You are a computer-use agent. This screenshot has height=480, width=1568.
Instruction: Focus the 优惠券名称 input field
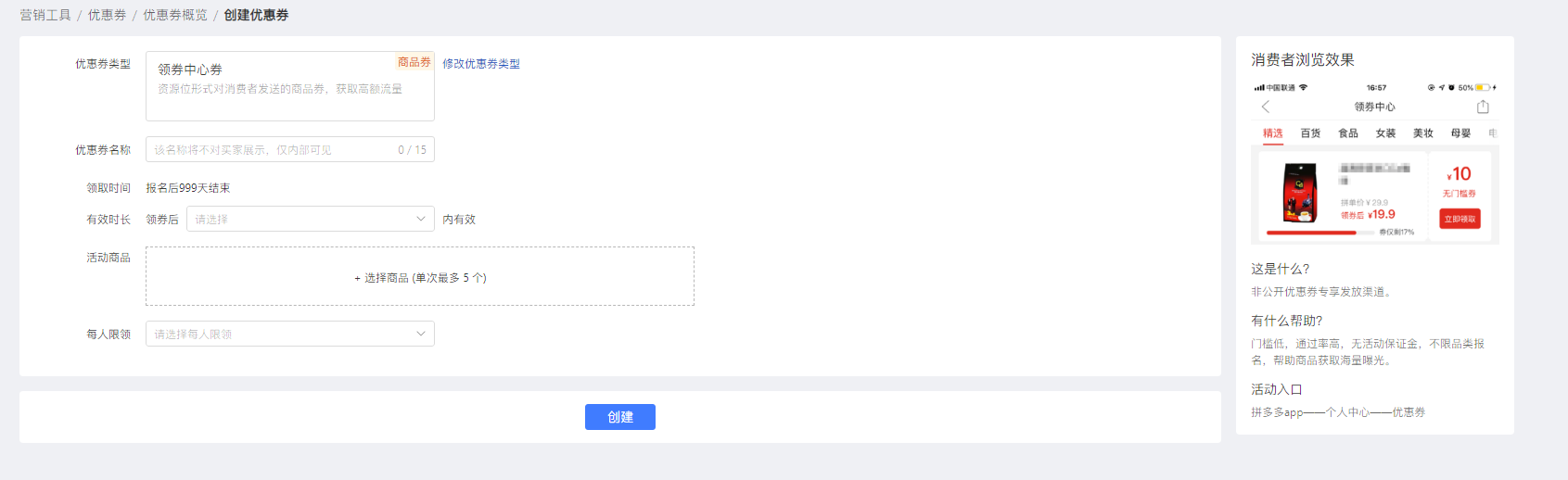(274, 150)
